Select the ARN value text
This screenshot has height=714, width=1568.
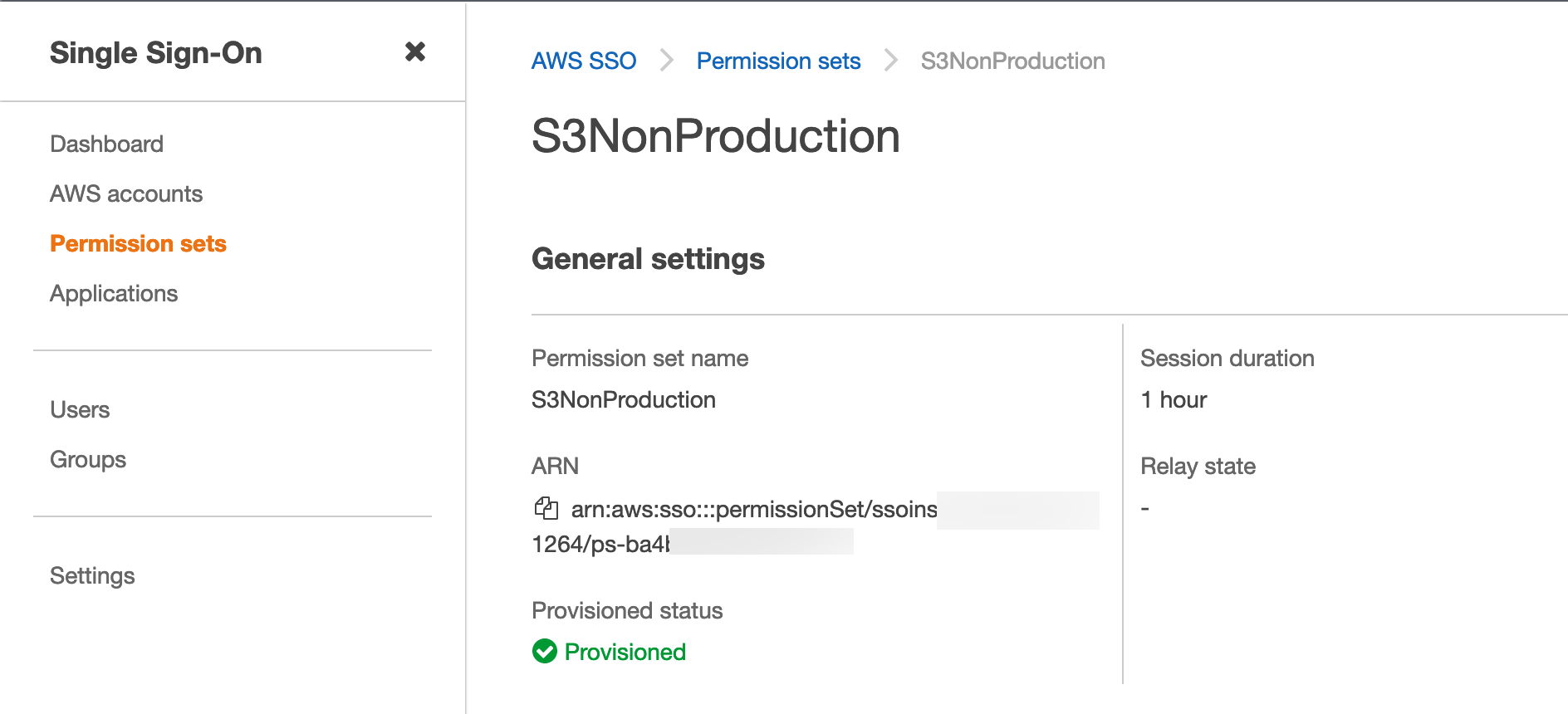tap(753, 509)
